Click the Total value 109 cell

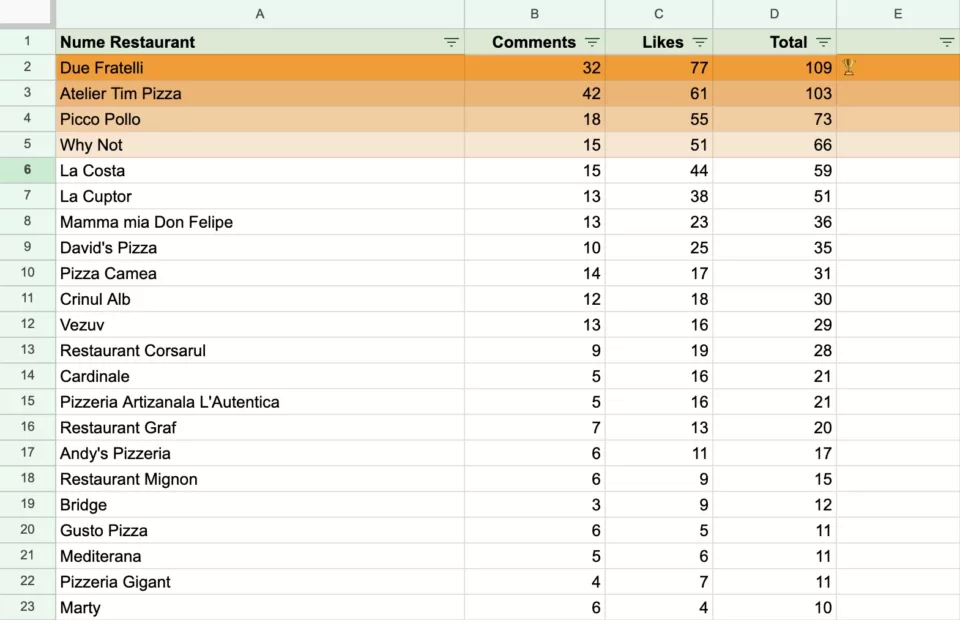click(x=774, y=67)
